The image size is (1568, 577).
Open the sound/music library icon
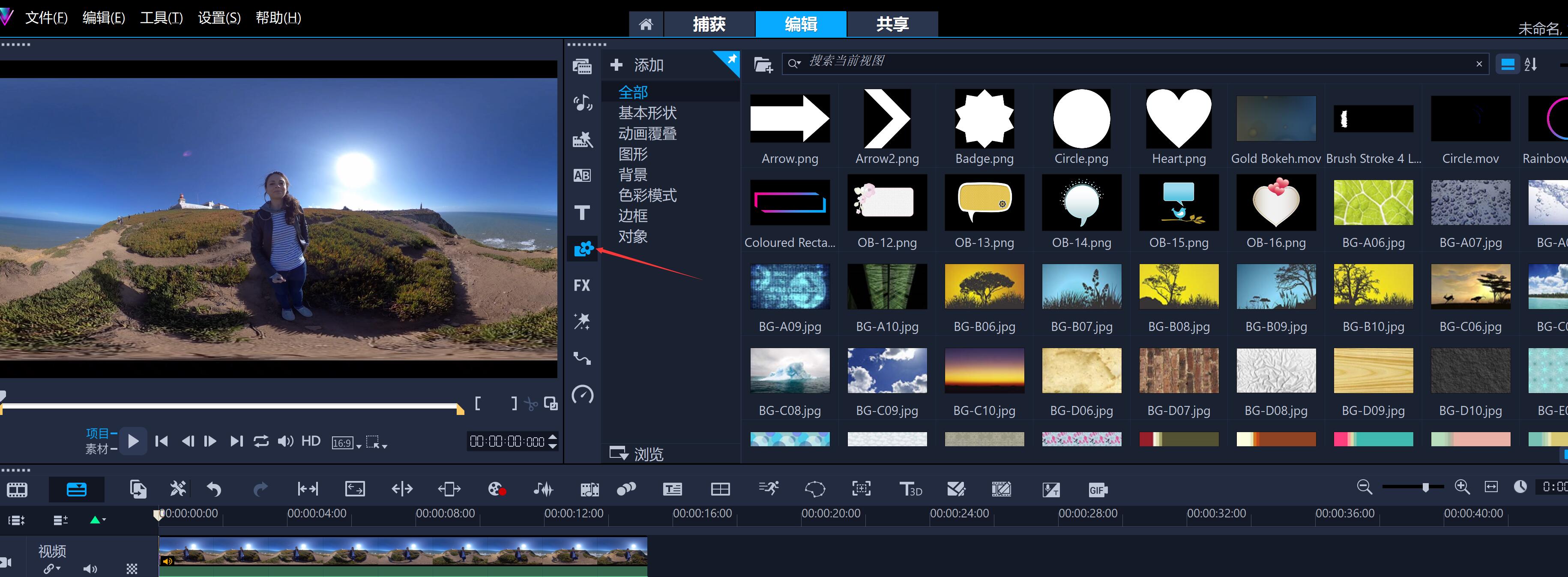[x=582, y=103]
